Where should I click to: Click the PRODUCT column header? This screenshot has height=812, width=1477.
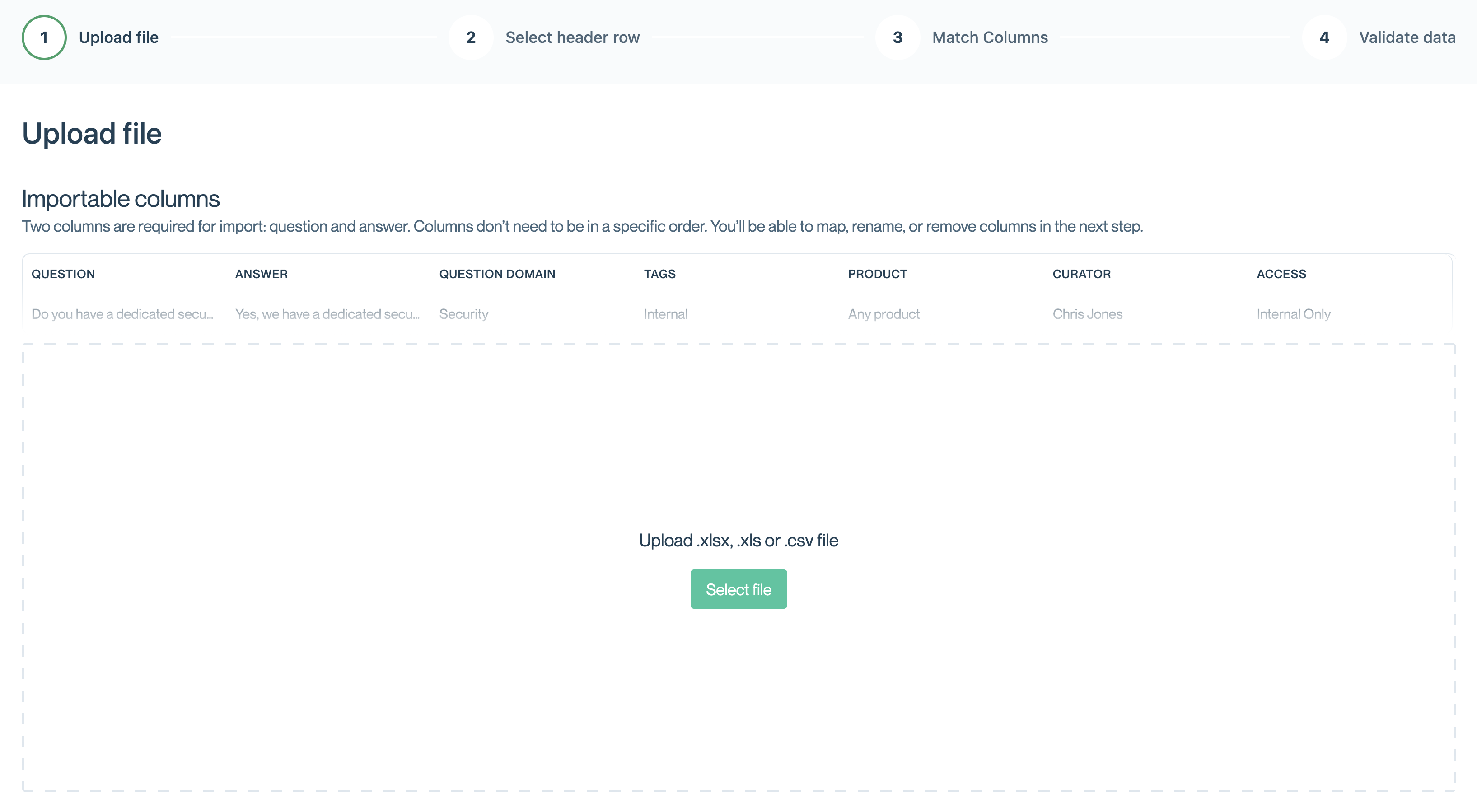[x=877, y=274]
